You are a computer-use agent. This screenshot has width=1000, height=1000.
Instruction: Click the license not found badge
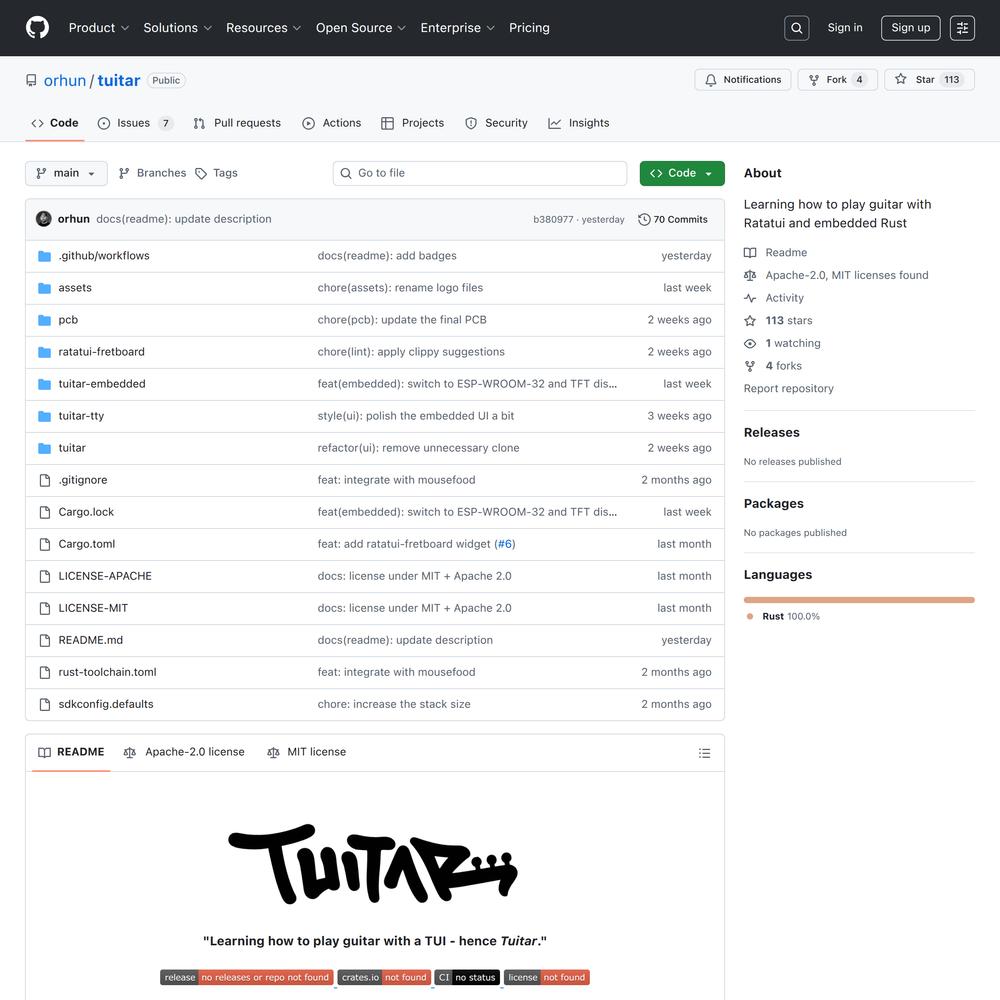547,978
